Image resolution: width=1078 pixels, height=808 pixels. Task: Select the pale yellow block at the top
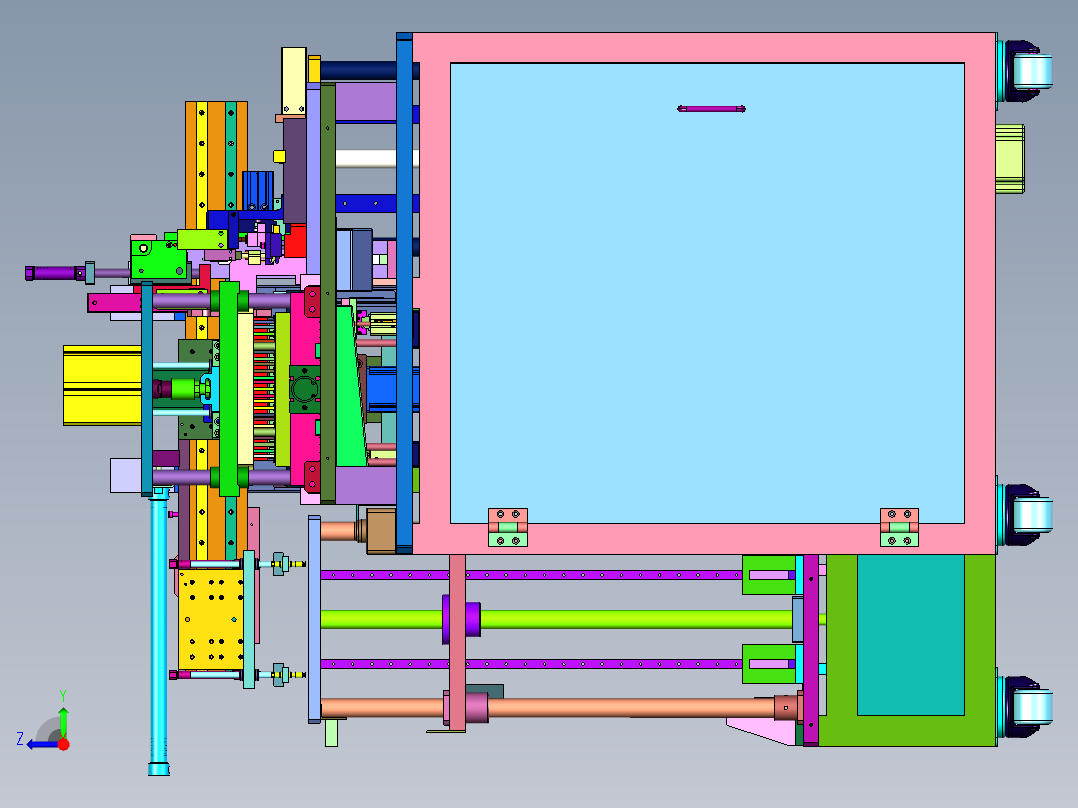pyautogui.click(x=294, y=80)
